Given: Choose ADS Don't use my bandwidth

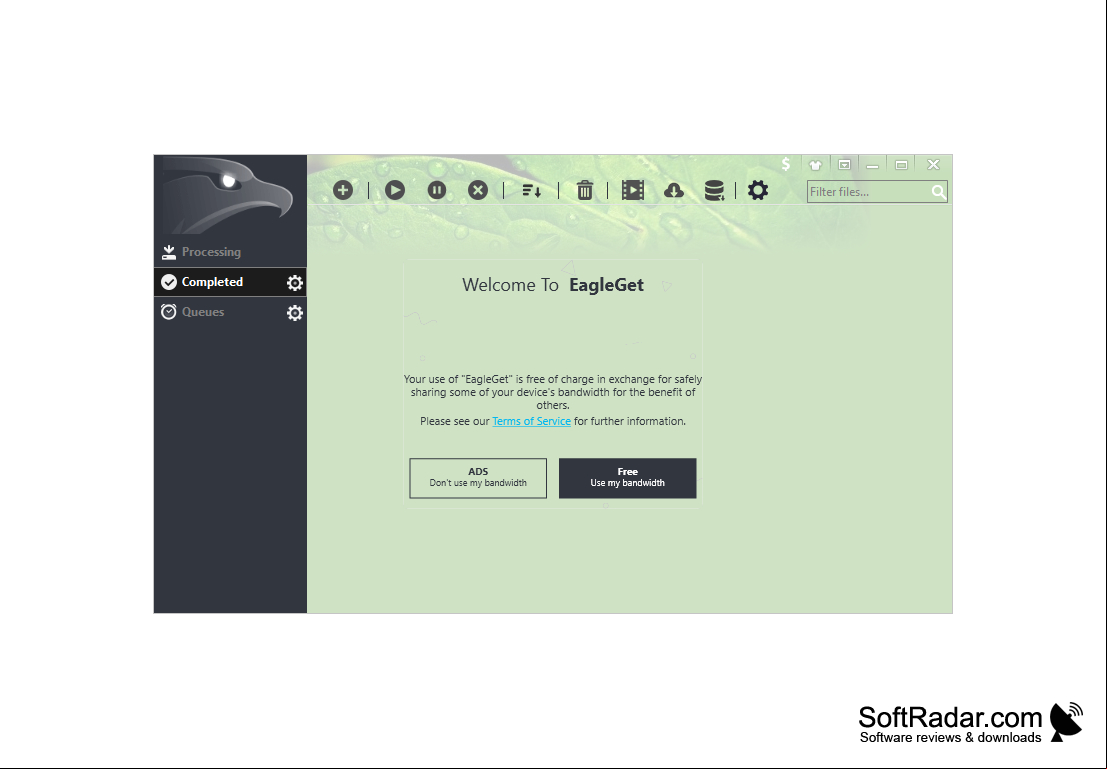Looking at the screenshot, I should click(478, 478).
